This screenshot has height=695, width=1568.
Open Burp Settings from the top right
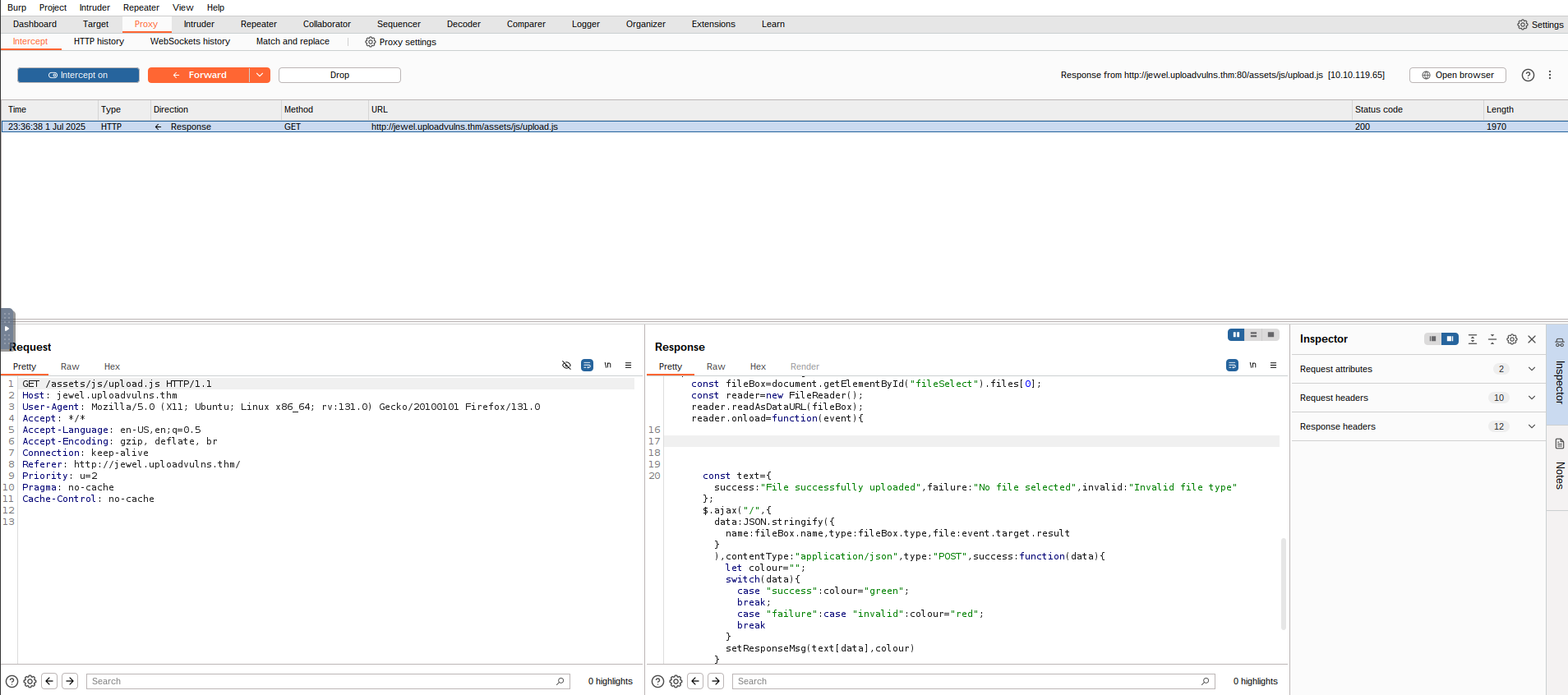click(1540, 25)
